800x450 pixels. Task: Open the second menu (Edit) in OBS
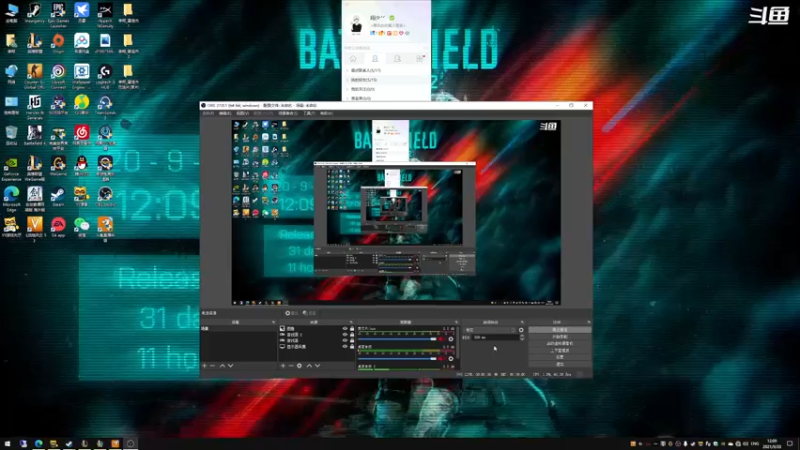(225, 113)
